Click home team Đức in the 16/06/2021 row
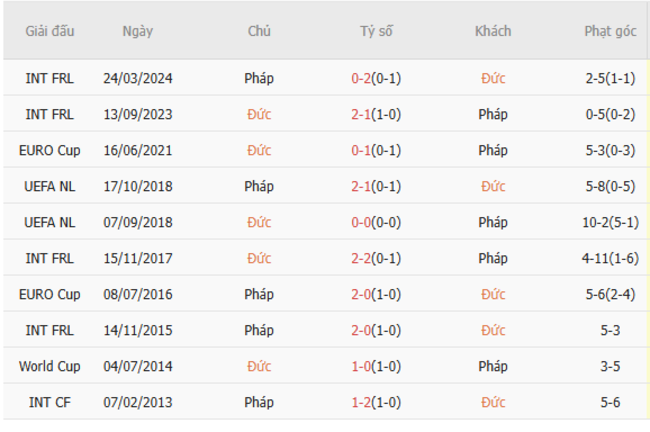The height and width of the screenshot is (432, 650). pos(259,150)
